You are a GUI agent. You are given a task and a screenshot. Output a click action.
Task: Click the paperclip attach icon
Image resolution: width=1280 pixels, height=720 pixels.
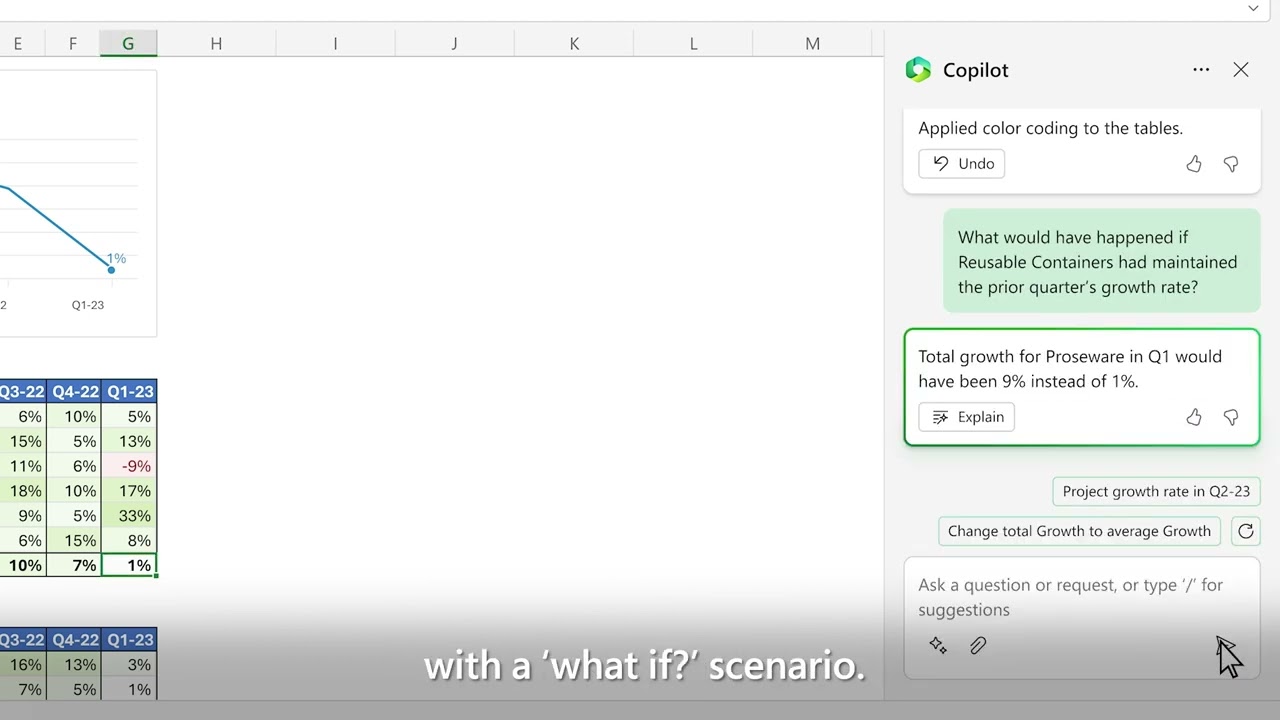coord(978,646)
